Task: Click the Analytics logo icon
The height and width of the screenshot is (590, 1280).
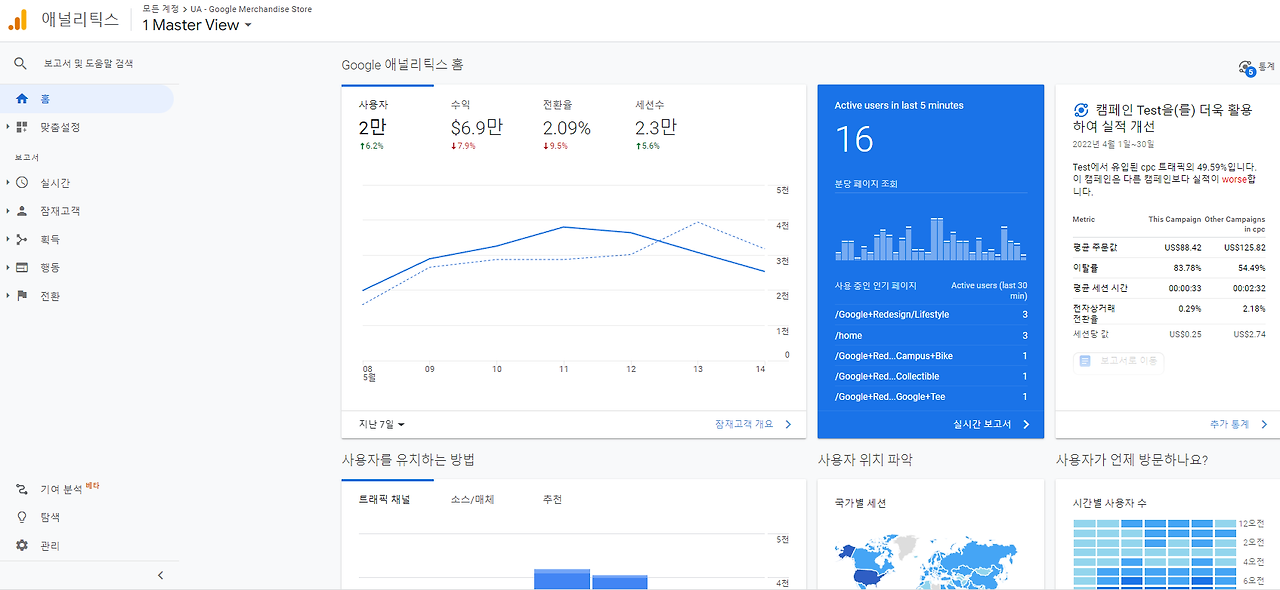Action: click(x=18, y=19)
